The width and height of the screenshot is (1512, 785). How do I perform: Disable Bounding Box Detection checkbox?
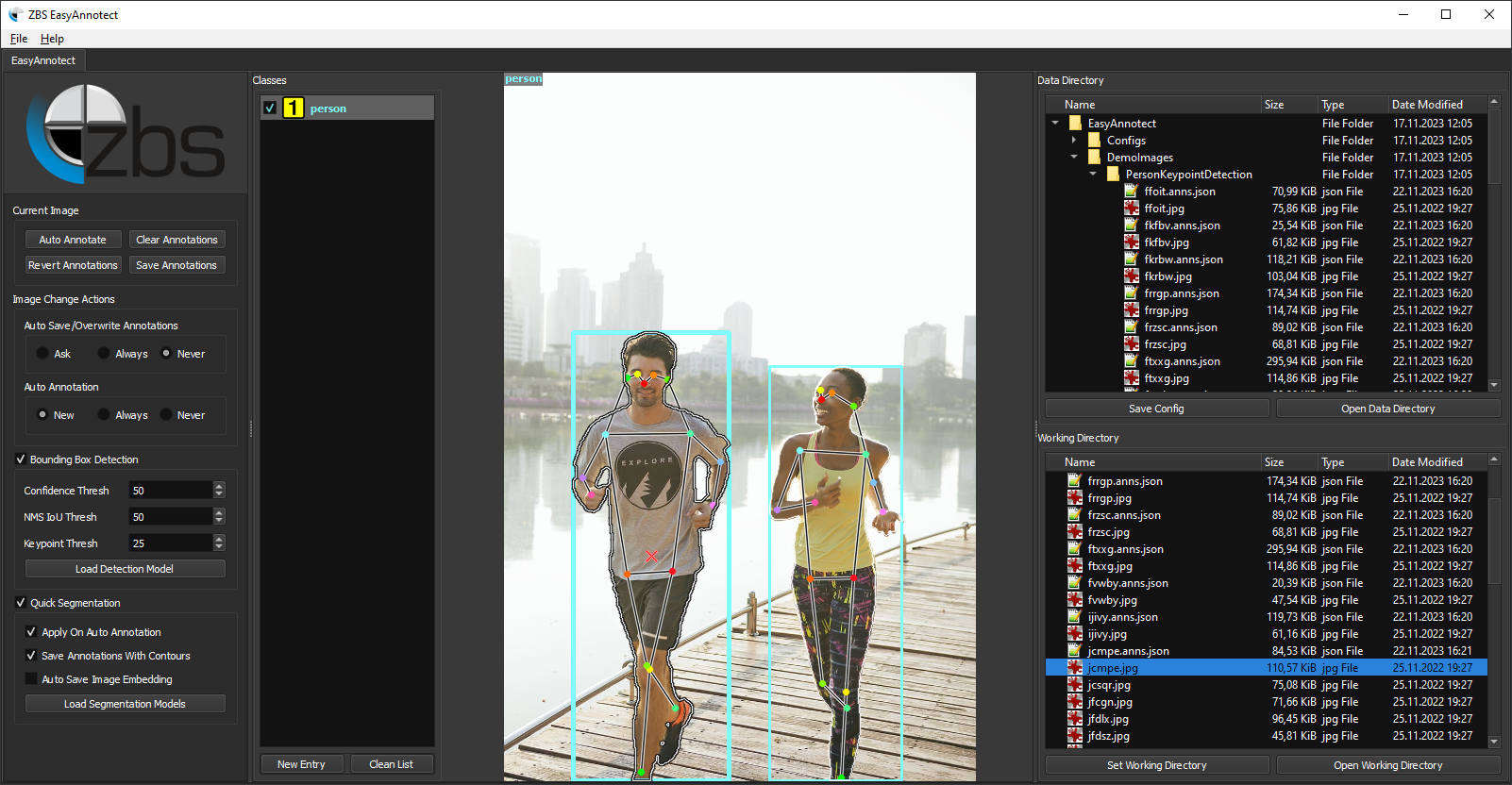pos(21,459)
